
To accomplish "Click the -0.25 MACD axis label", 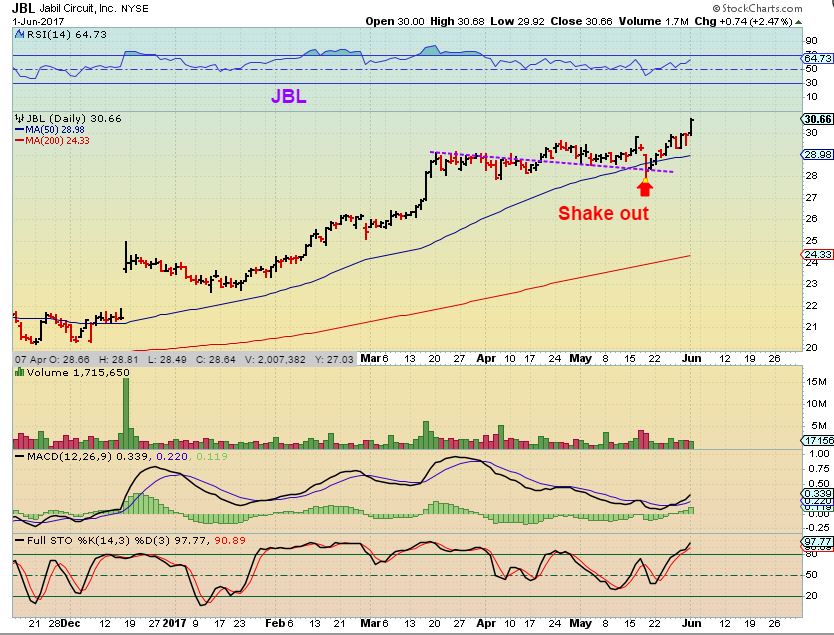I will (x=818, y=528).
